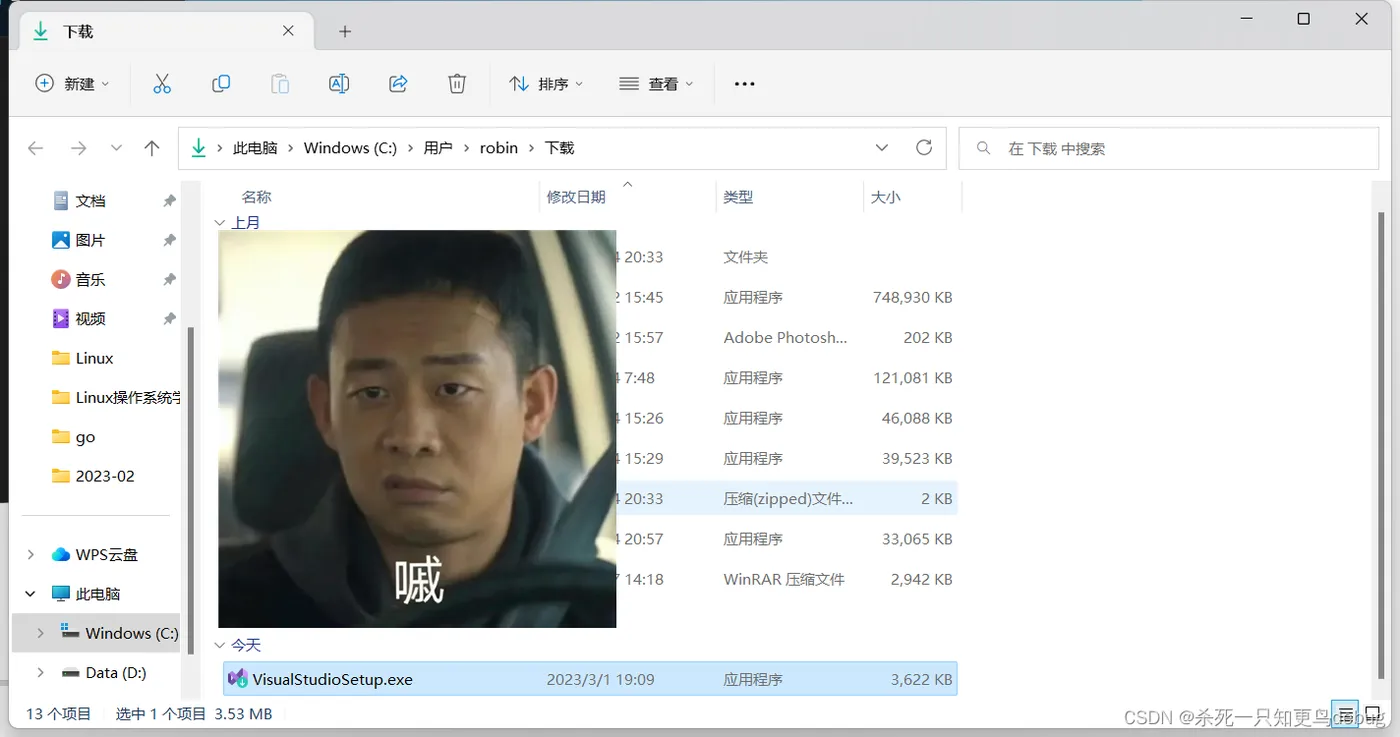This screenshot has width=1400, height=737.
Task: Open the 排序 sort dropdown
Action: [x=546, y=84]
